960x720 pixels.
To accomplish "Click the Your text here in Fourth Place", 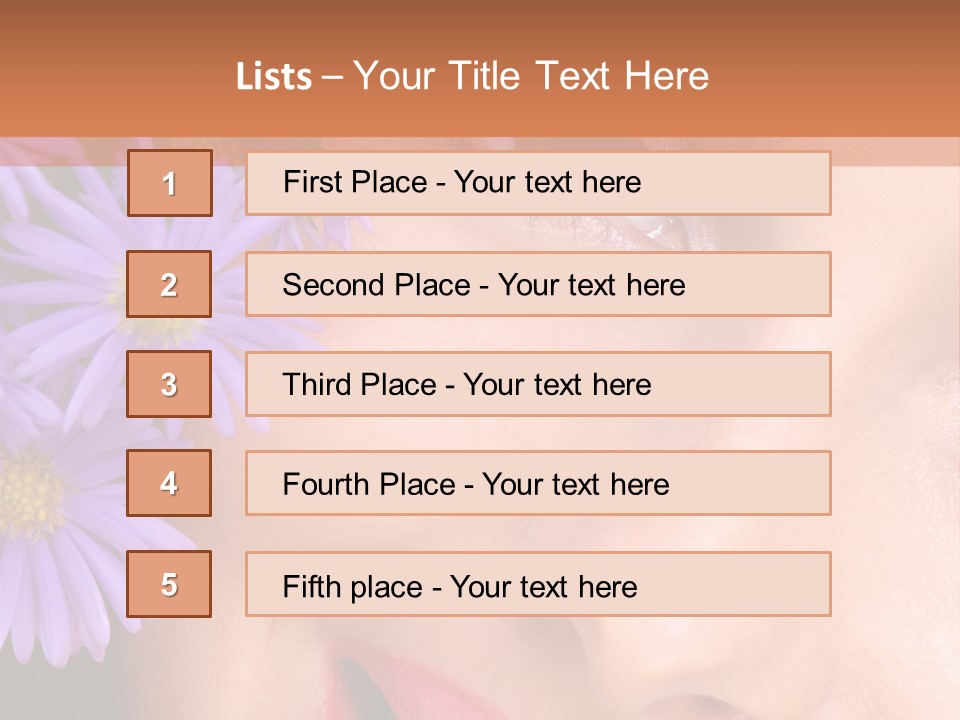I will (x=576, y=485).
